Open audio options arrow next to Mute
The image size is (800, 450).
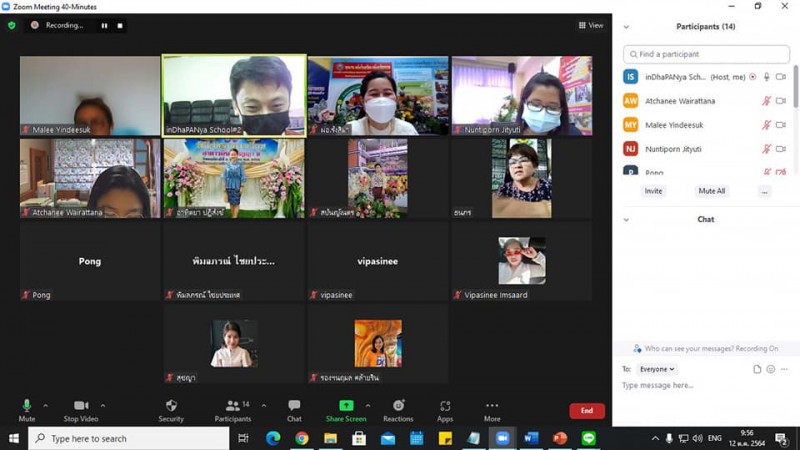tap(45, 406)
